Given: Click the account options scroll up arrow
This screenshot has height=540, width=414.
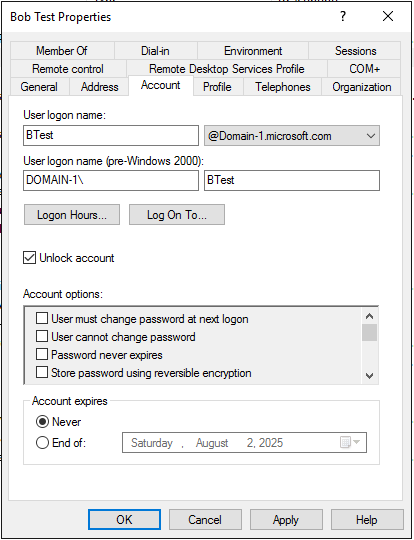Looking at the screenshot, I should pos(370,316).
